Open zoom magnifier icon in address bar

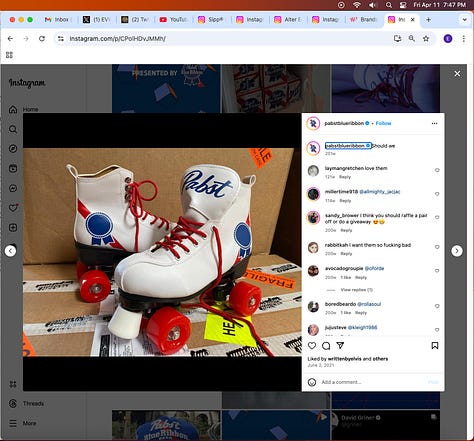[x=412, y=39]
